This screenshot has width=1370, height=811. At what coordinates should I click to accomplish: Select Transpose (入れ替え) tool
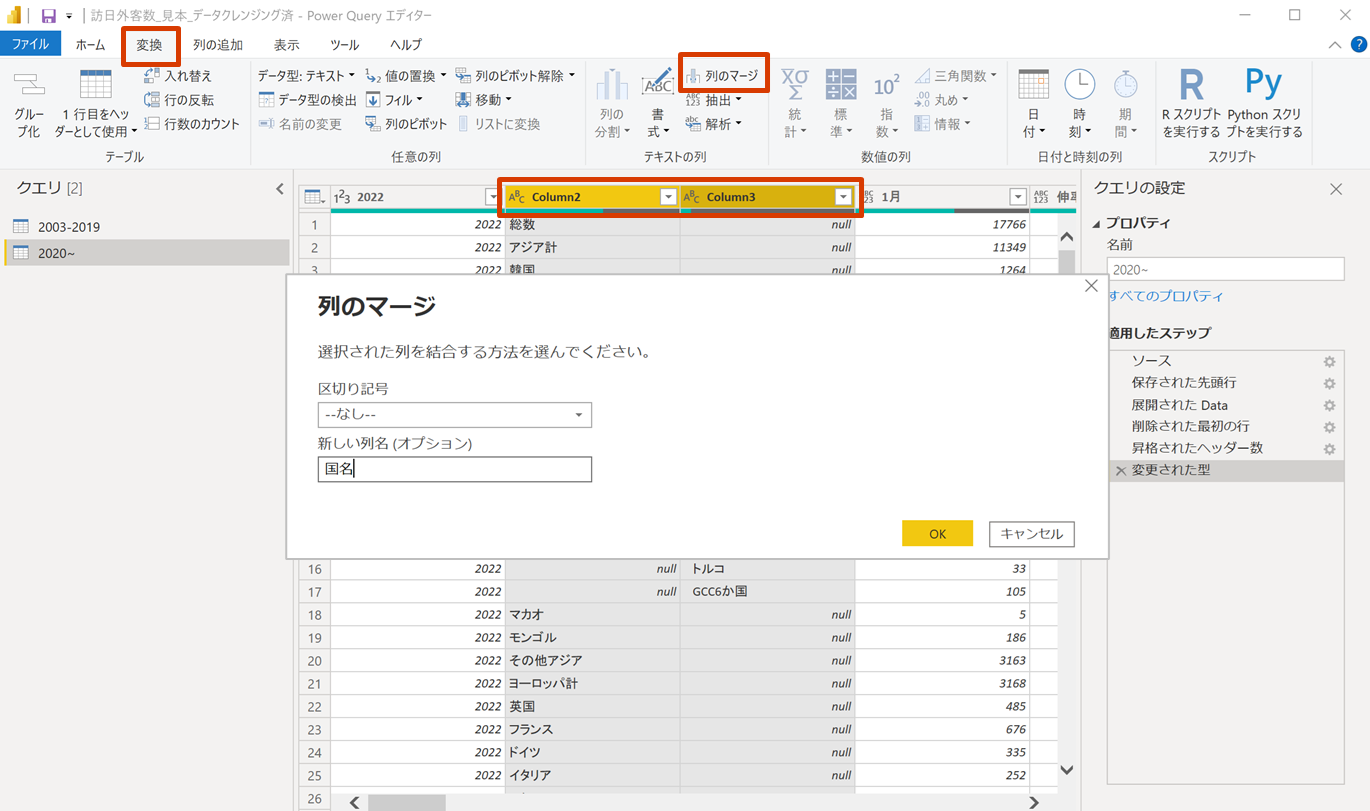178,76
